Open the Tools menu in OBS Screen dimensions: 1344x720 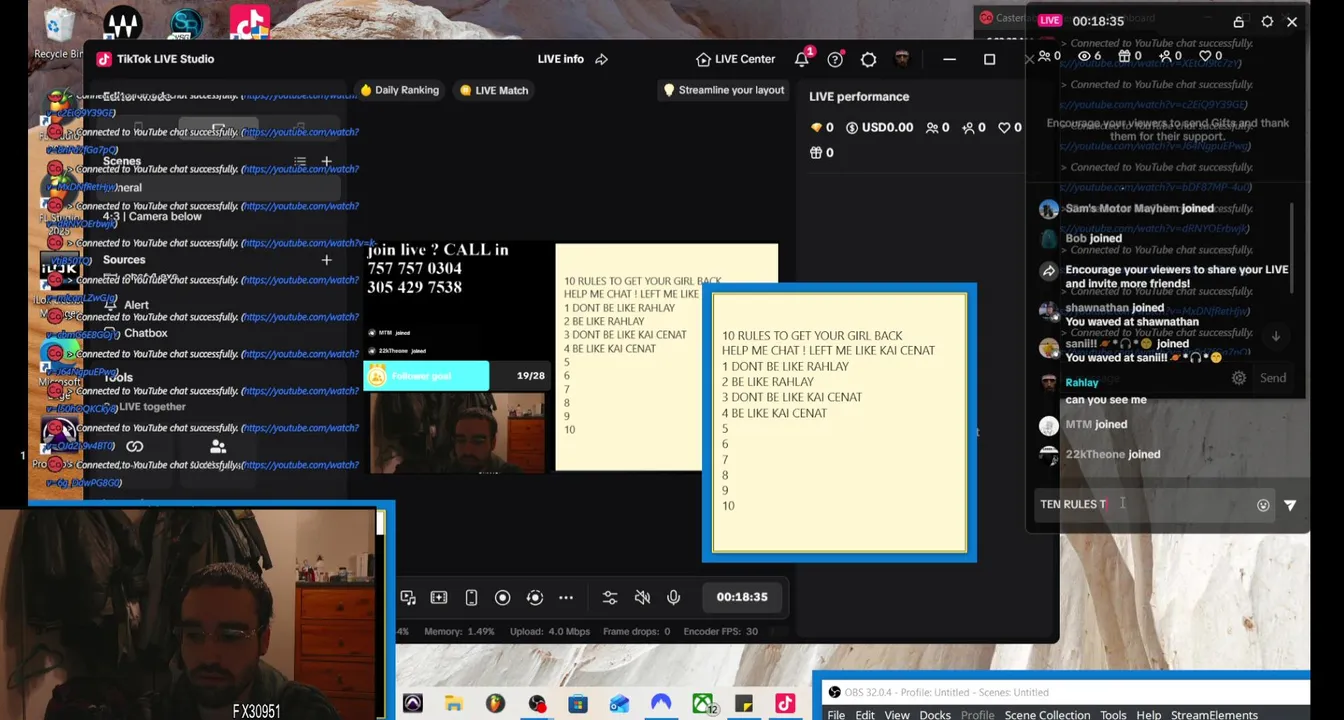[1113, 714]
